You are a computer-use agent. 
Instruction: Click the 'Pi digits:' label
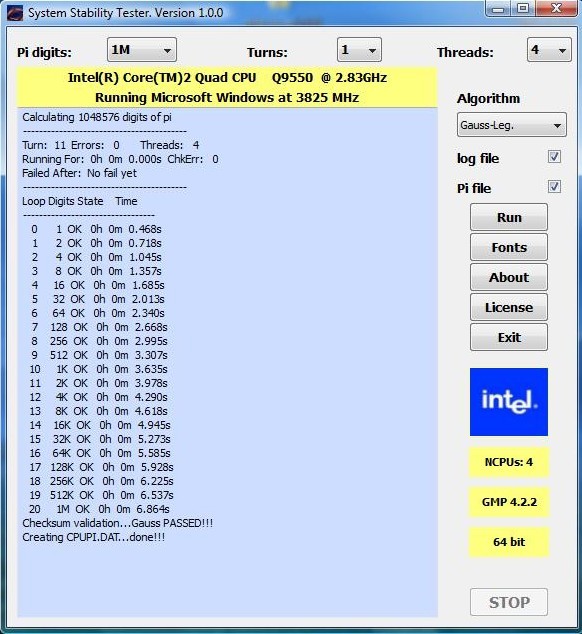[44, 53]
